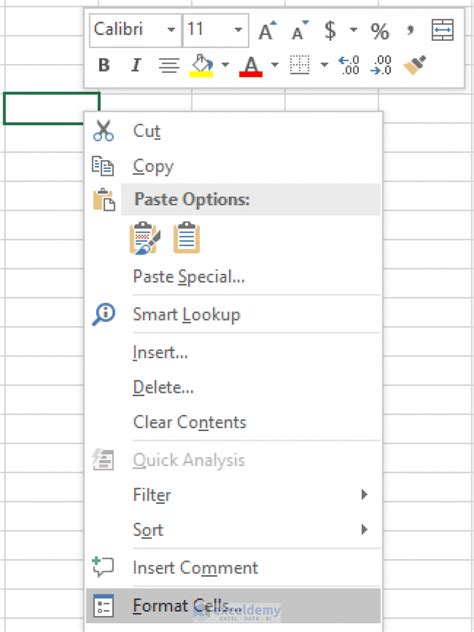Click the Paste with formatting icon
474x632 pixels.
(x=145, y=238)
